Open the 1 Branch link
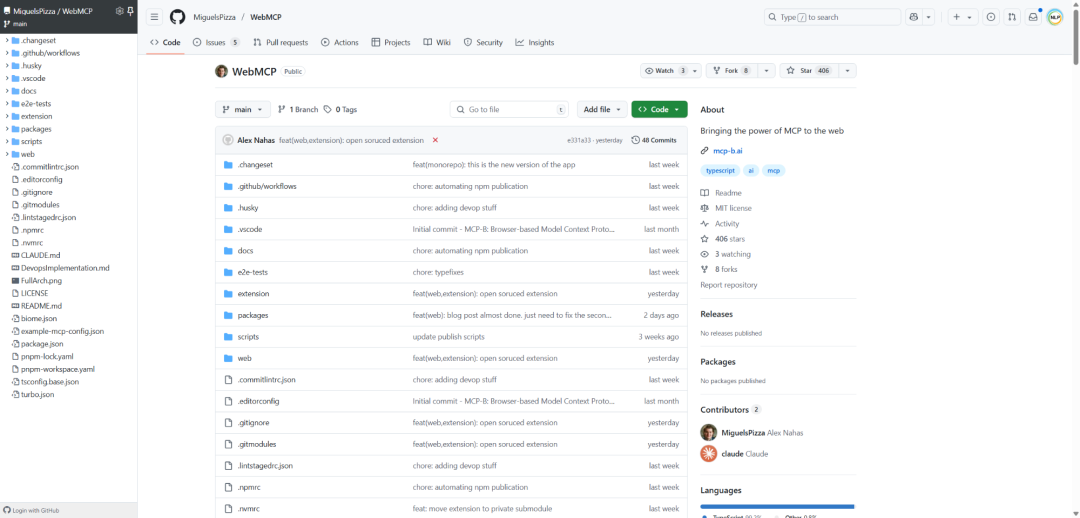Viewport: 1080px width, 518px height. coord(298,110)
